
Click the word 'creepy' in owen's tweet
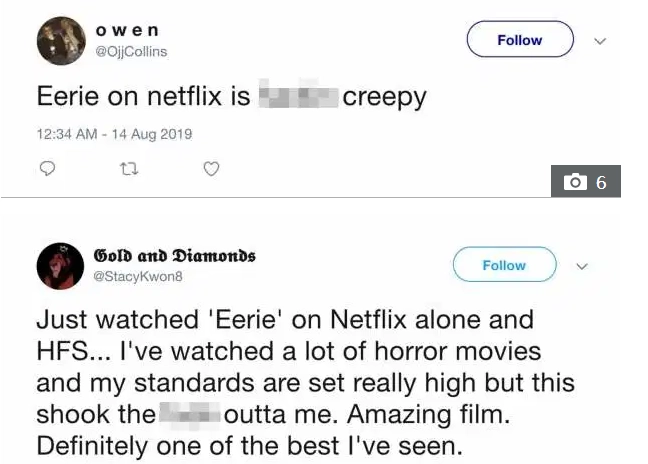coord(384,97)
